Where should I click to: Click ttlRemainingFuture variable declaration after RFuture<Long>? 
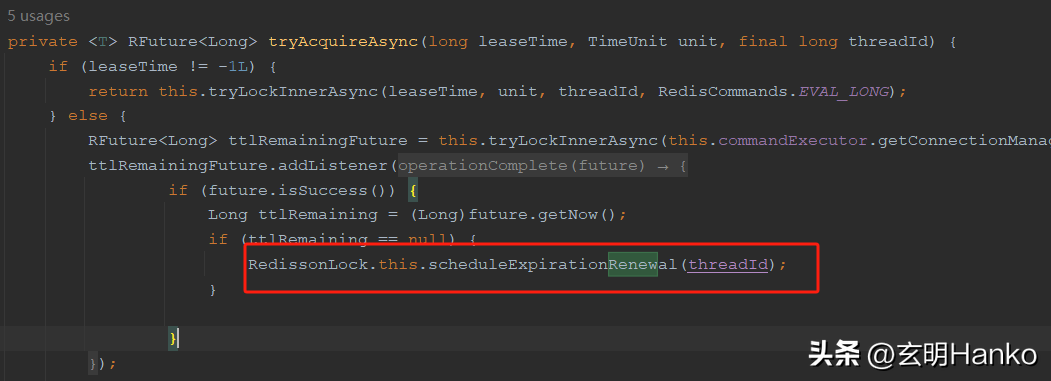tap(318, 141)
